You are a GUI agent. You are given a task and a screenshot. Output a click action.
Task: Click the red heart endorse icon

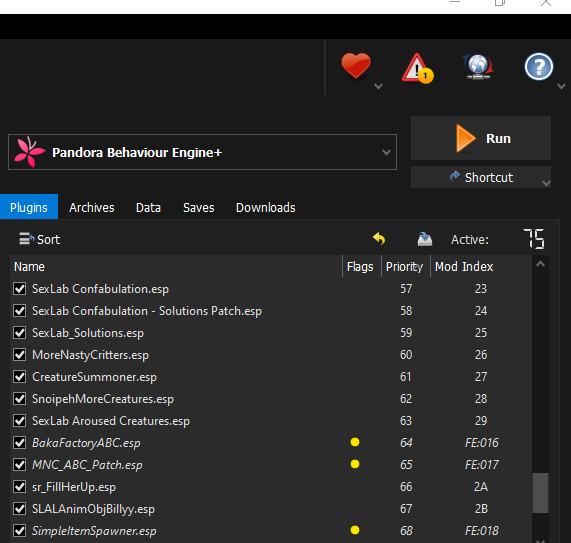click(356, 66)
